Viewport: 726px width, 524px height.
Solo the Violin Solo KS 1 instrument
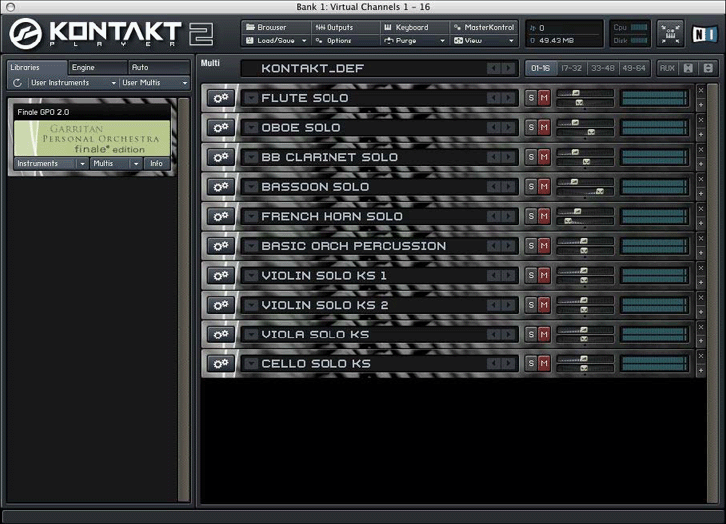click(x=531, y=276)
